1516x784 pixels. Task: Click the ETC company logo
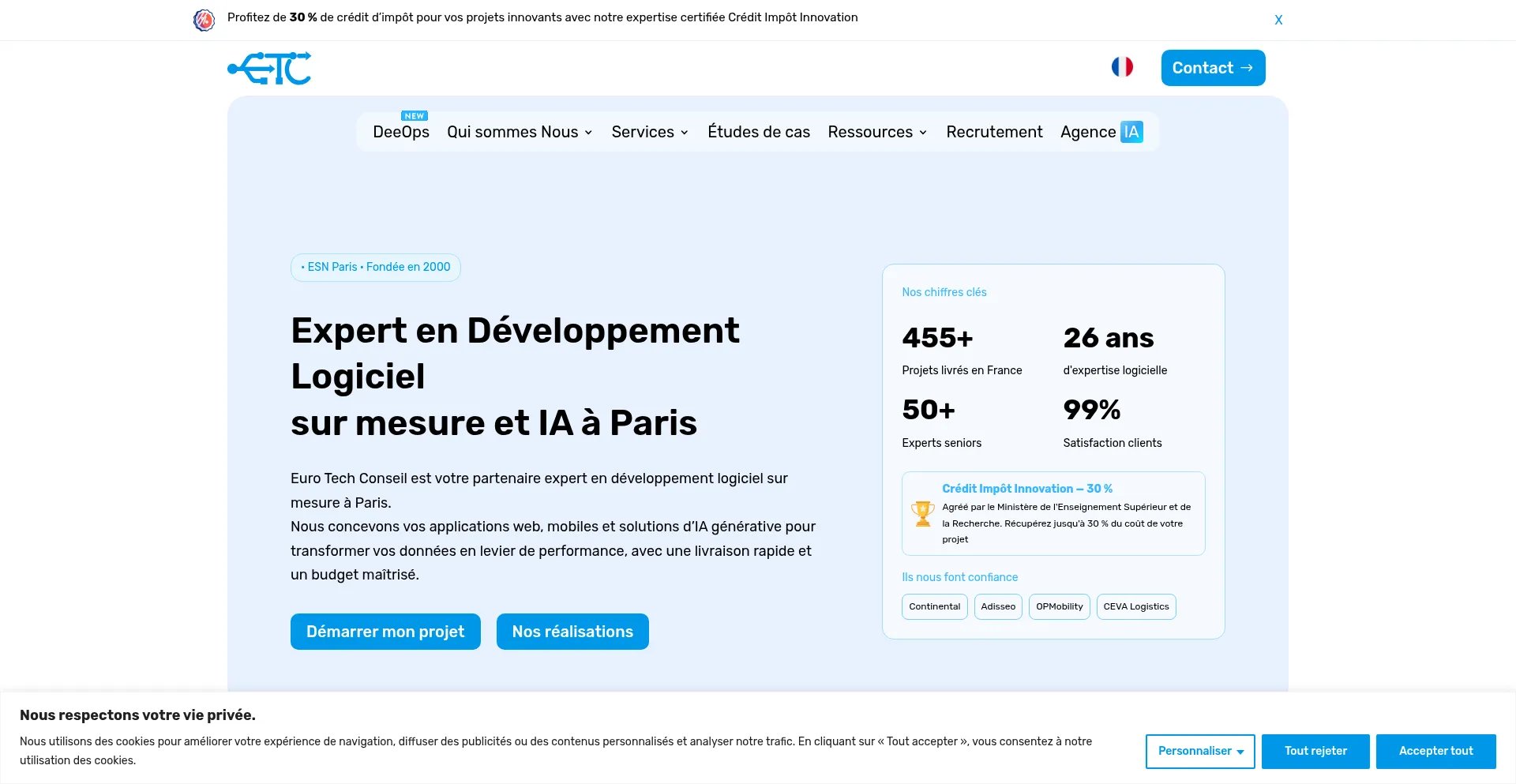tap(269, 68)
